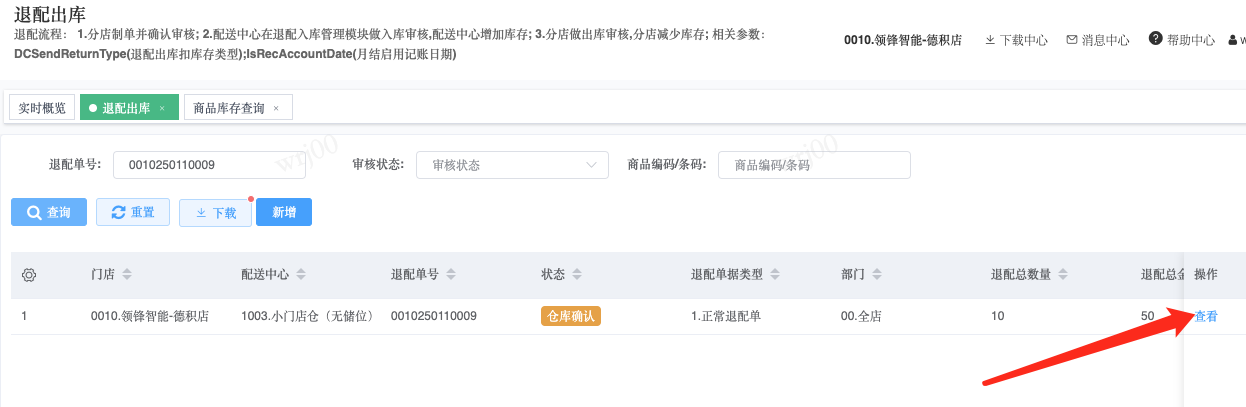Click the table column settings gear icon
The width and height of the screenshot is (1246, 407).
pyautogui.click(x=29, y=275)
